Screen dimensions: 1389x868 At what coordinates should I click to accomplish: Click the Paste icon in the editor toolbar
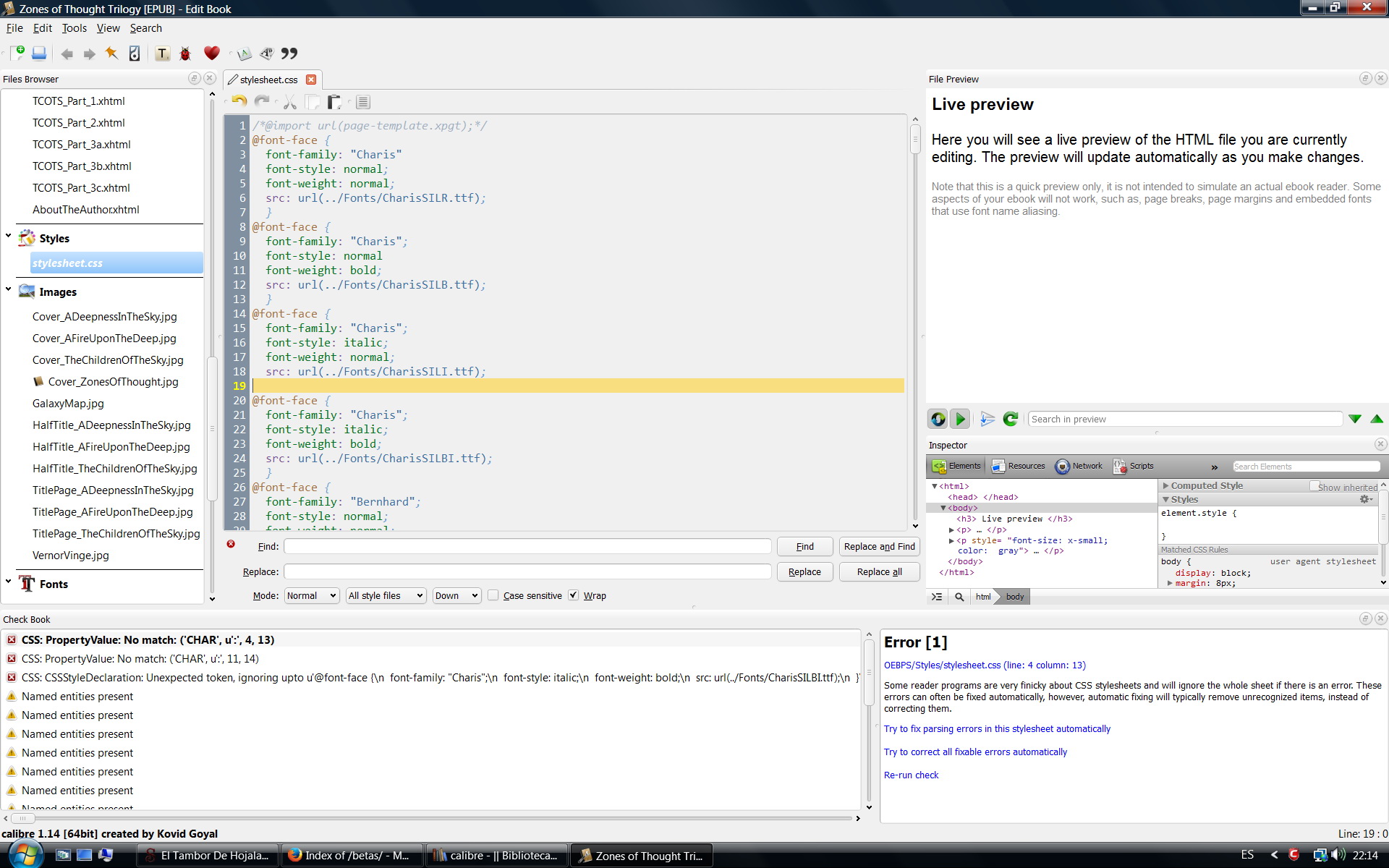(x=334, y=102)
